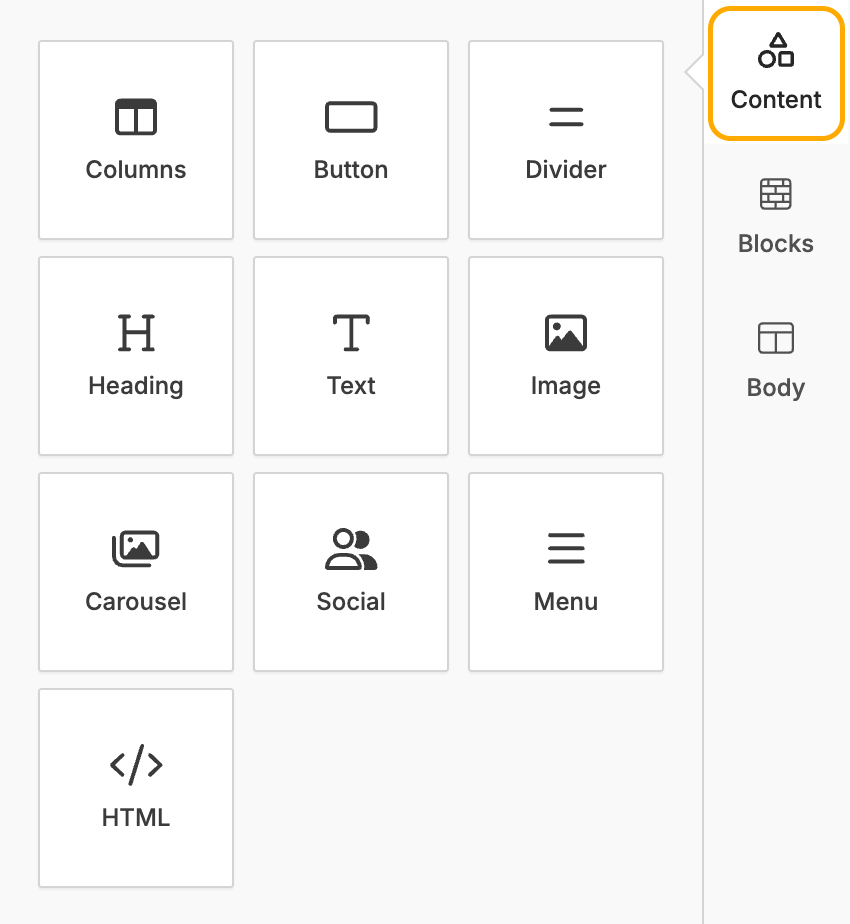Select the Columns content block
The height and width of the screenshot is (924, 850).
point(136,139)
